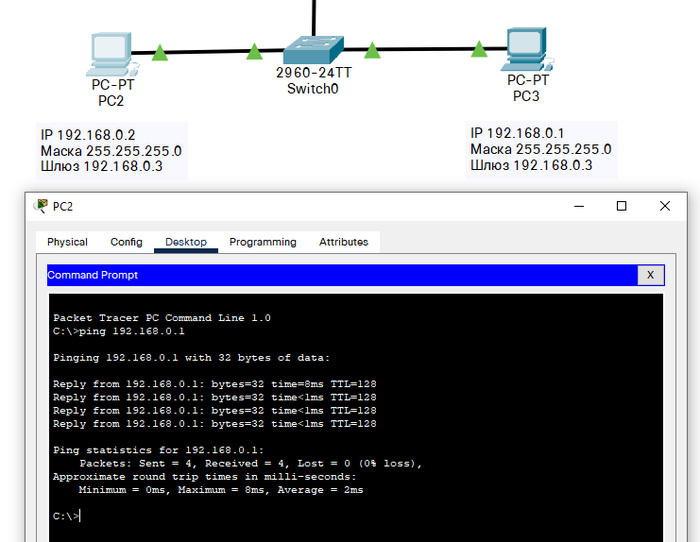Click the 'Minimum = 0ms, Maximum = 8ms' line
The height and width of the screenshot is (542, 700).
[221, 490]
